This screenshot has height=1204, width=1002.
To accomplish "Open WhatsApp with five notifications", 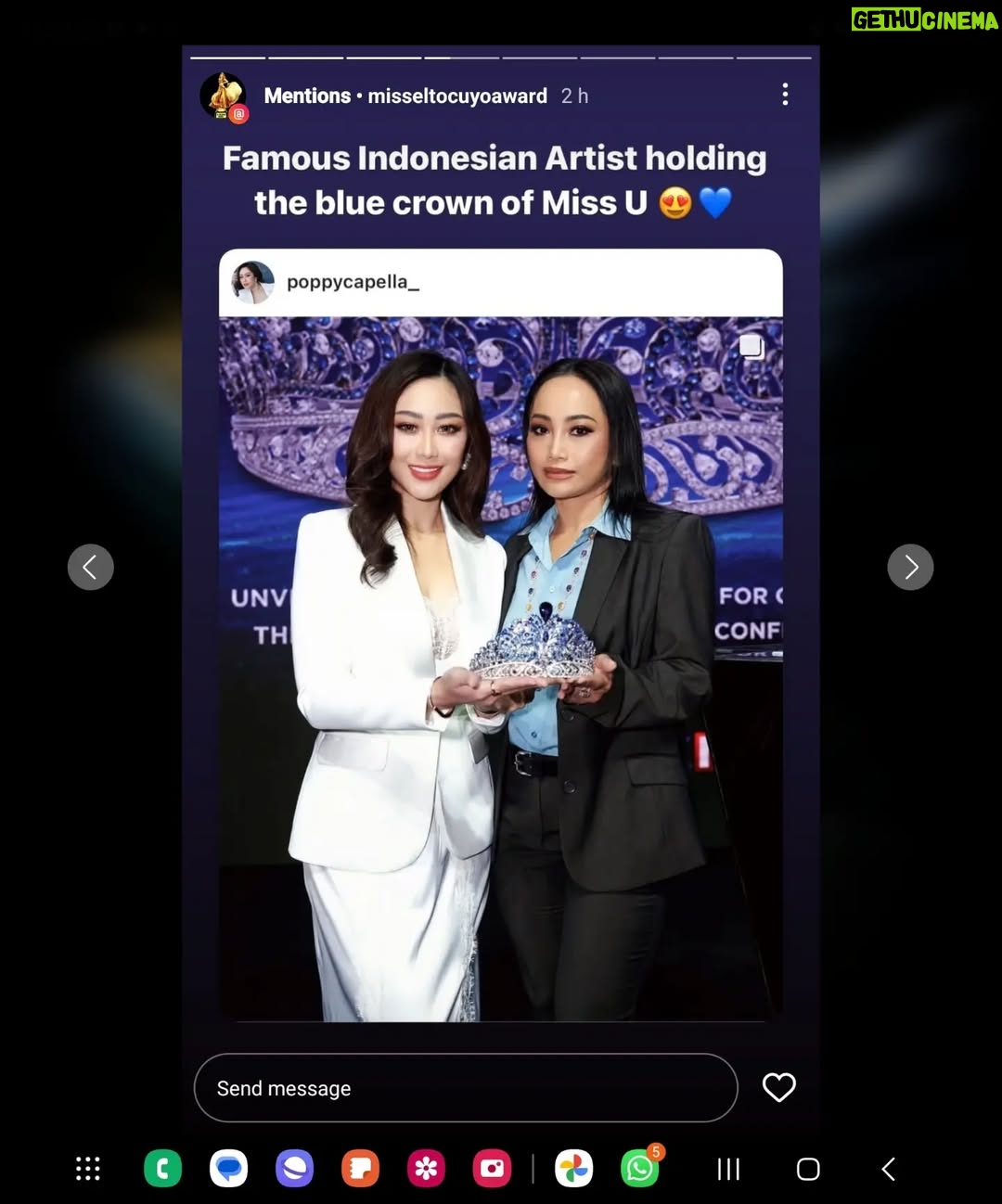I will point(640,1169).
